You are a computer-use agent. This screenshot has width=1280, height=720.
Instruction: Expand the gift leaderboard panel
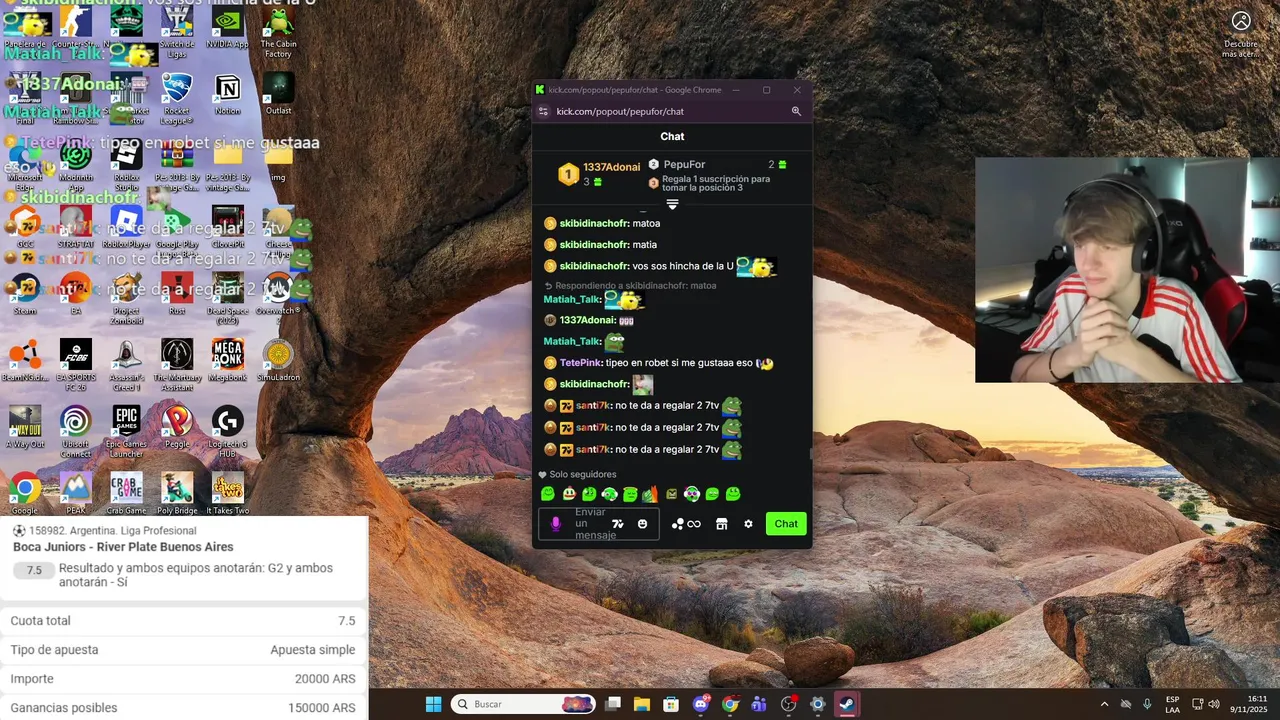(x=672, y=204)
